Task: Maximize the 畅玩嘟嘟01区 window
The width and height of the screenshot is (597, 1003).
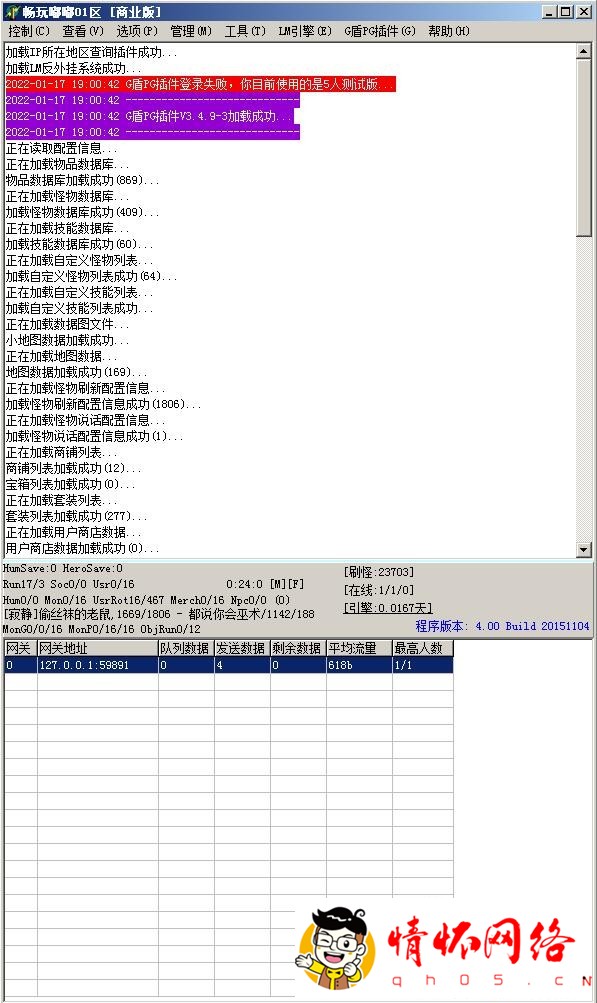Action: click(x=566, y=12)
